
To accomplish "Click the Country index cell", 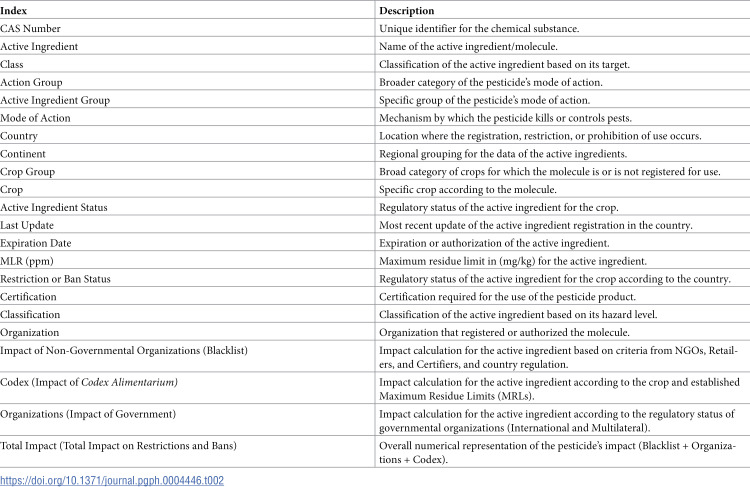I will point(19,136).
